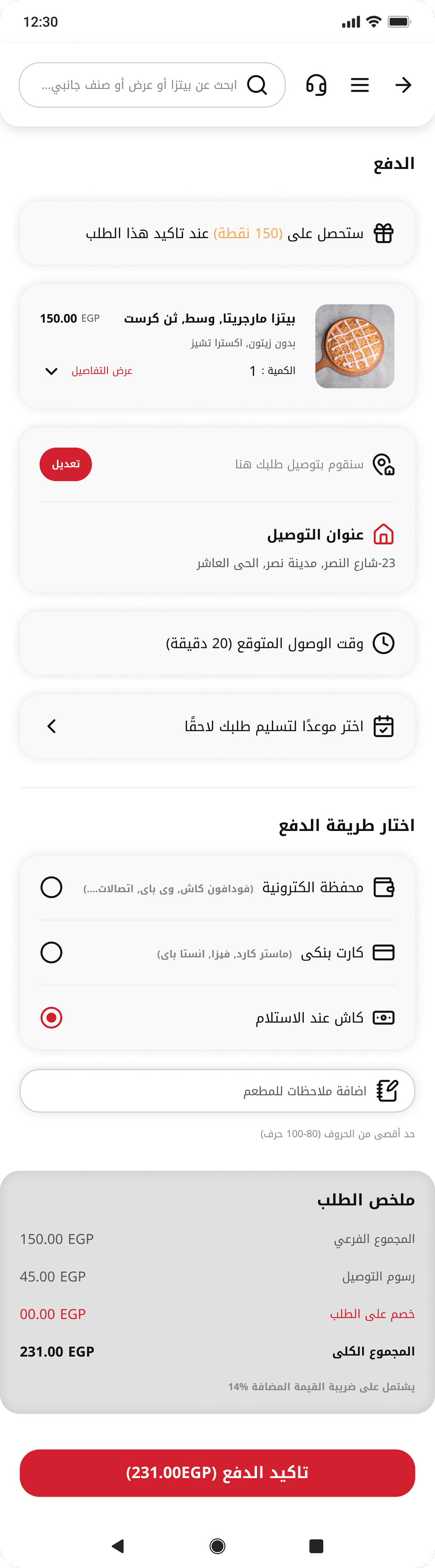This screenshot has width=435, height=1568.
Task: Select cash on delivery radio button
Action: 51,1018
